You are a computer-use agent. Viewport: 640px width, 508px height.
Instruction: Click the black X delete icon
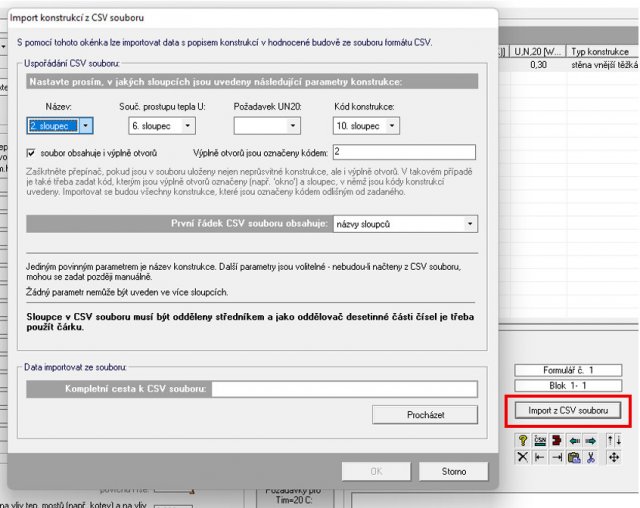(522, 457)
